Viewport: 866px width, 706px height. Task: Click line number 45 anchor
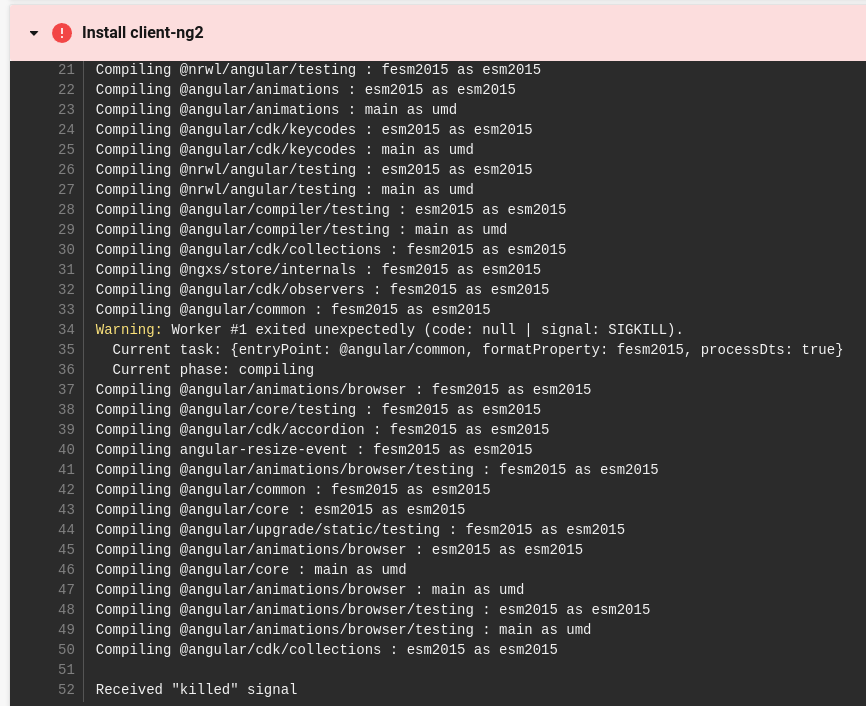(66, 550)
